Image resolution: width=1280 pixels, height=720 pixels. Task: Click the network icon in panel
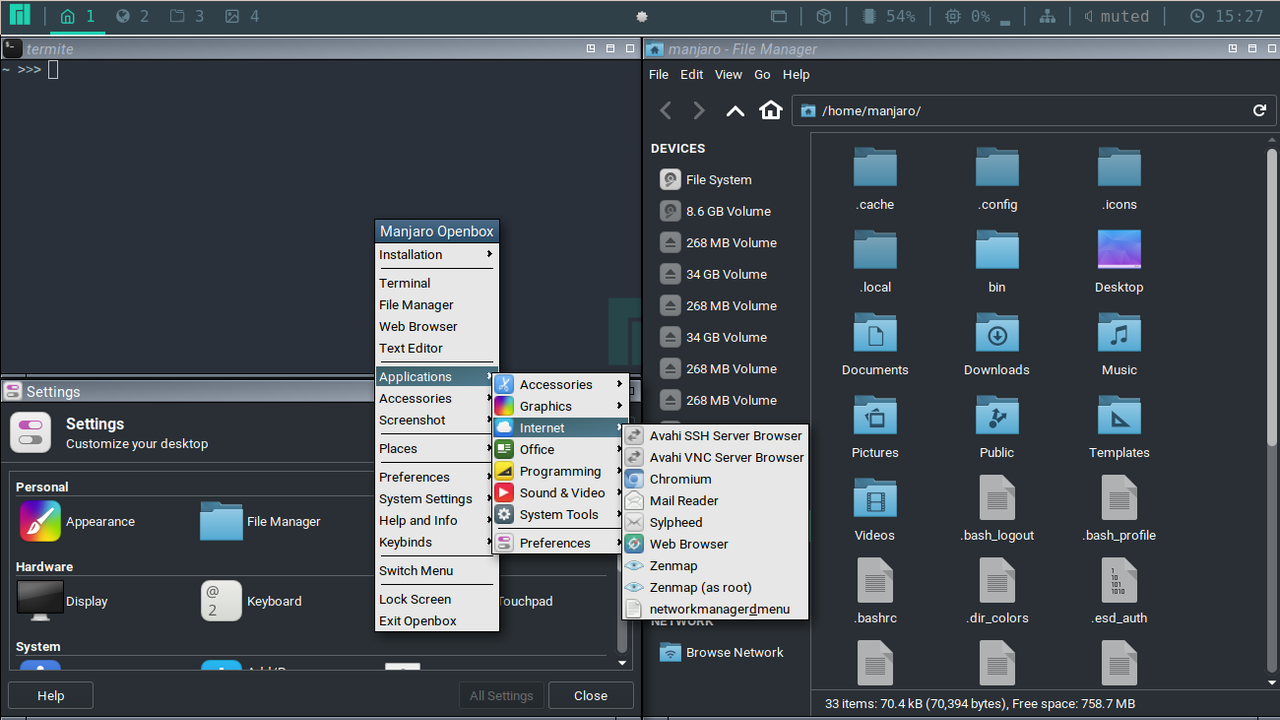tap(1047, 16)
